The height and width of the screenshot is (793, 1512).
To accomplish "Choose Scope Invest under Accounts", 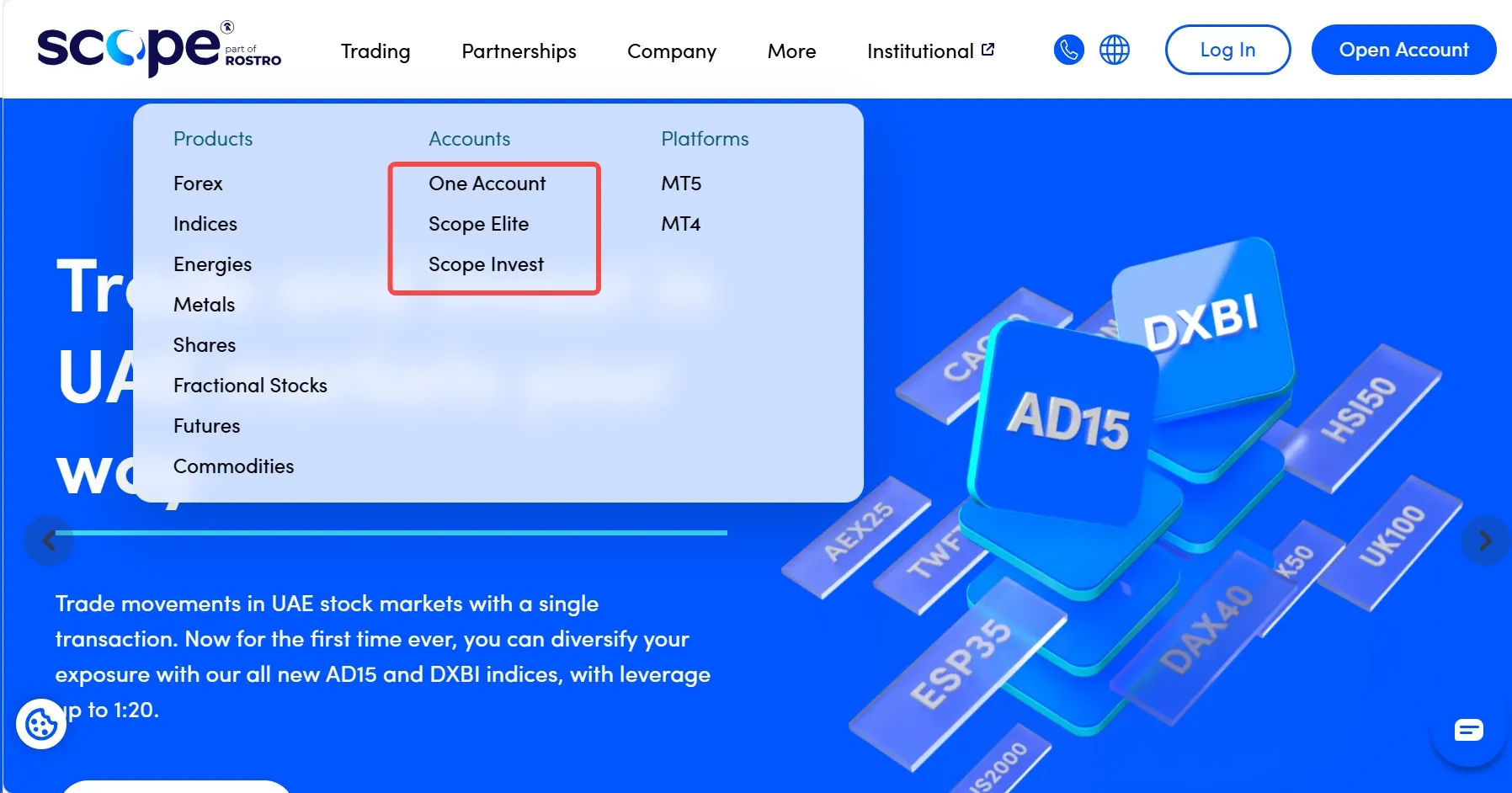I will pos(487,264).
